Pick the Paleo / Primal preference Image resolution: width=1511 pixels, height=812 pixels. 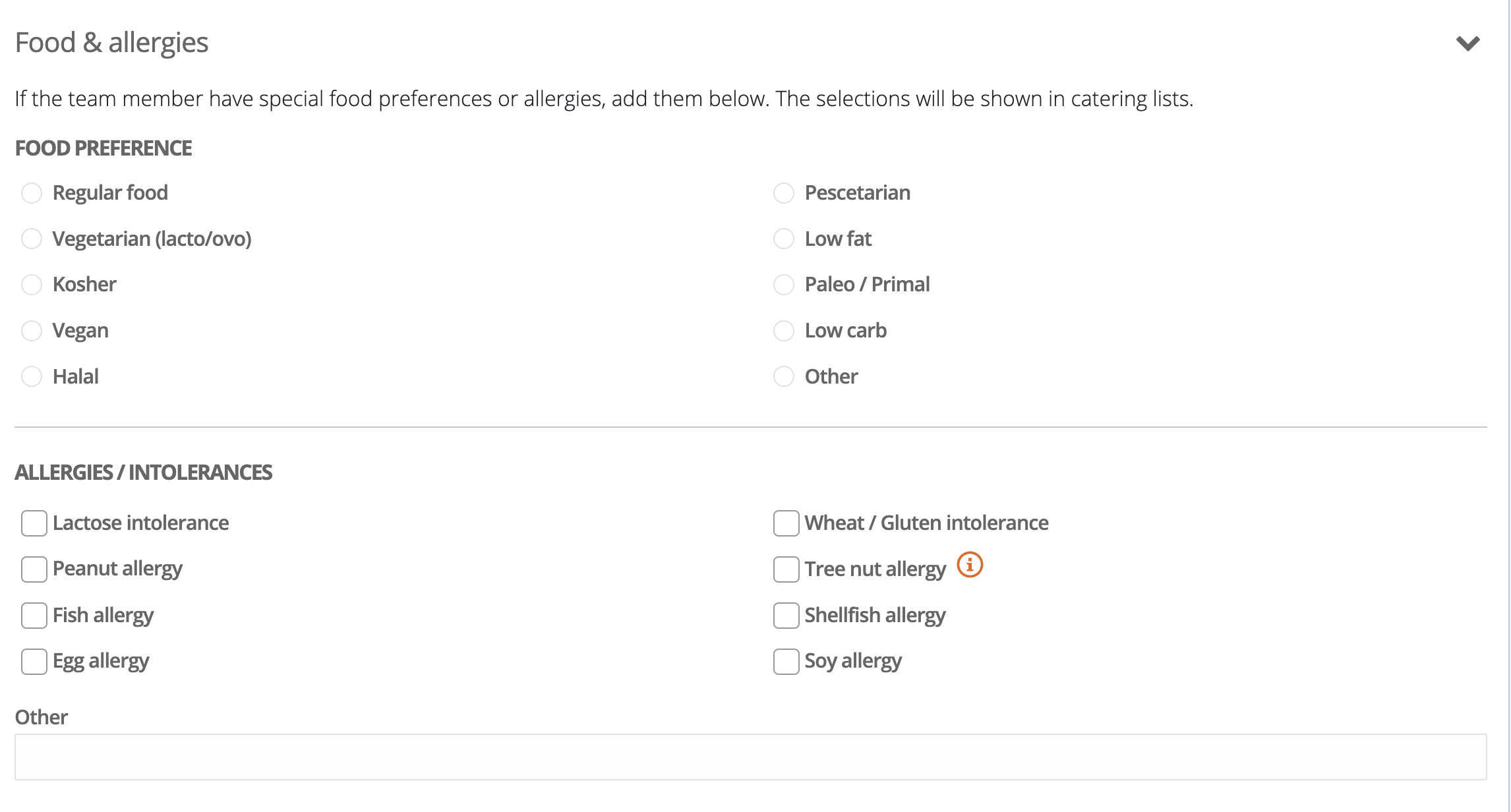783,285
